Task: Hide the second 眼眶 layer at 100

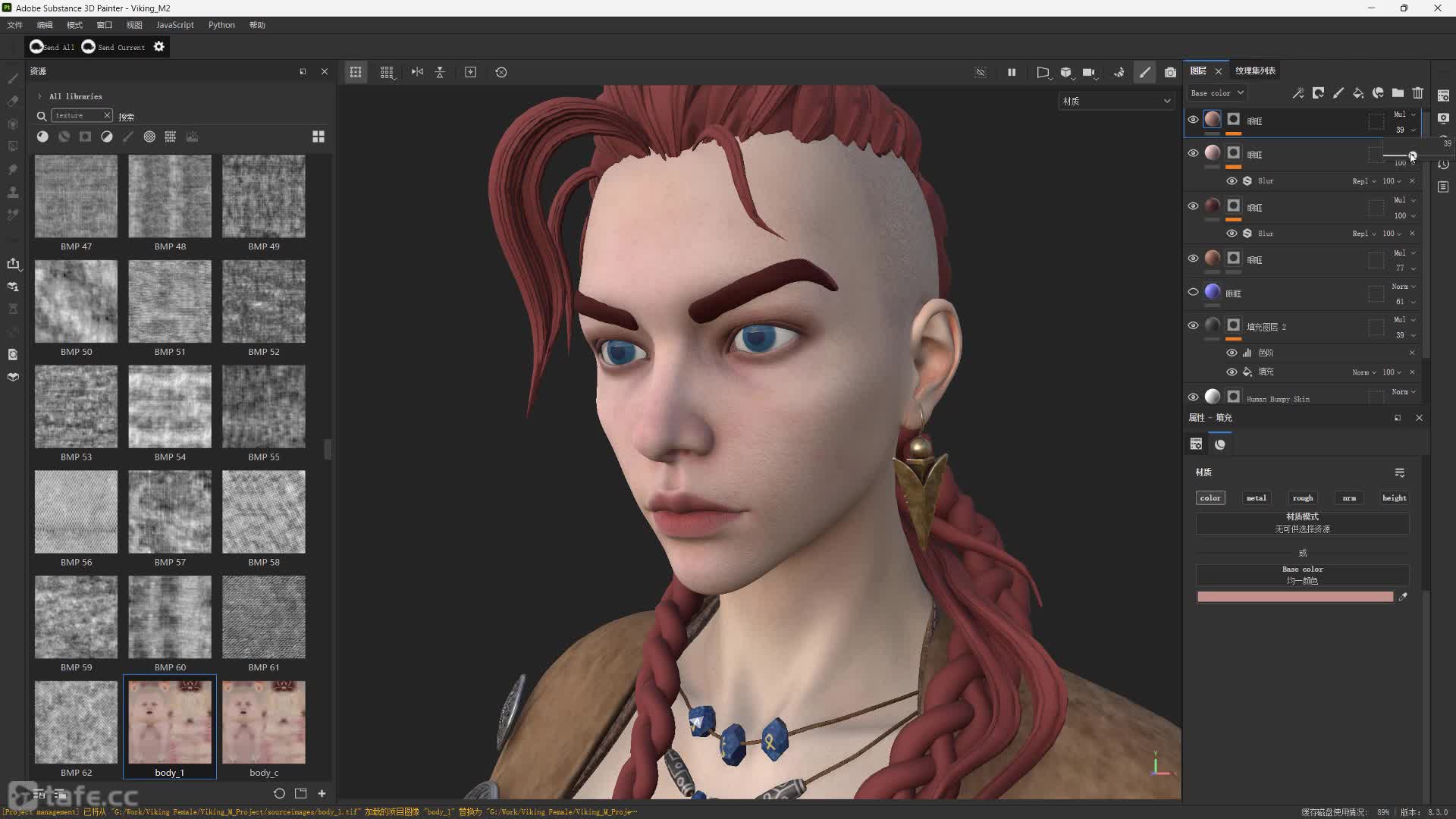Action: click(1193, 153)
